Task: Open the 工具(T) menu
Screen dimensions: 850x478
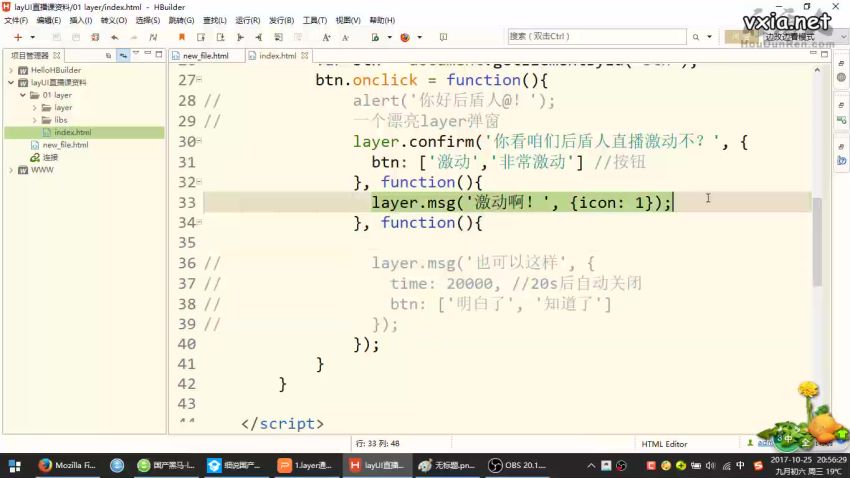Action: (314, 20)
